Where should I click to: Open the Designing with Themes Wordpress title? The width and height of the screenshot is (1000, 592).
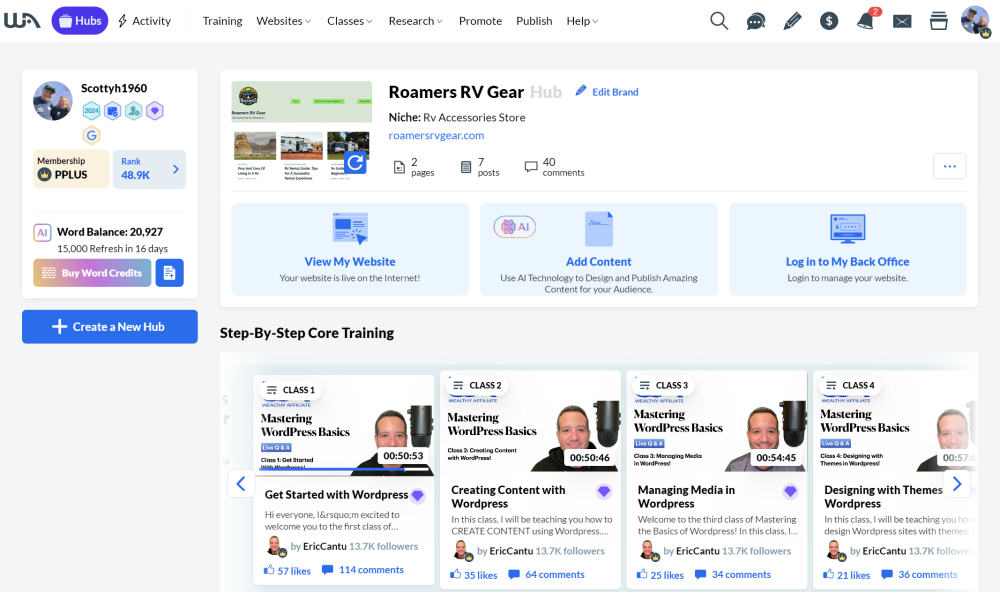pos(883,496)
